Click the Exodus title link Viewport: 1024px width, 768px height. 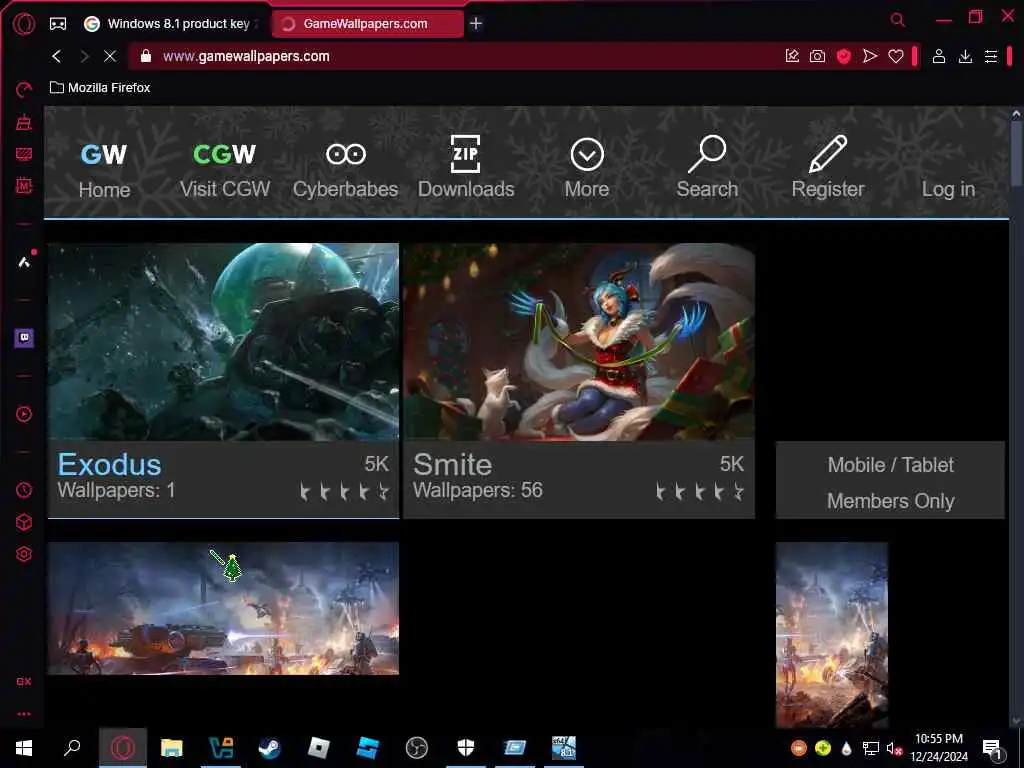click(109, 464)
